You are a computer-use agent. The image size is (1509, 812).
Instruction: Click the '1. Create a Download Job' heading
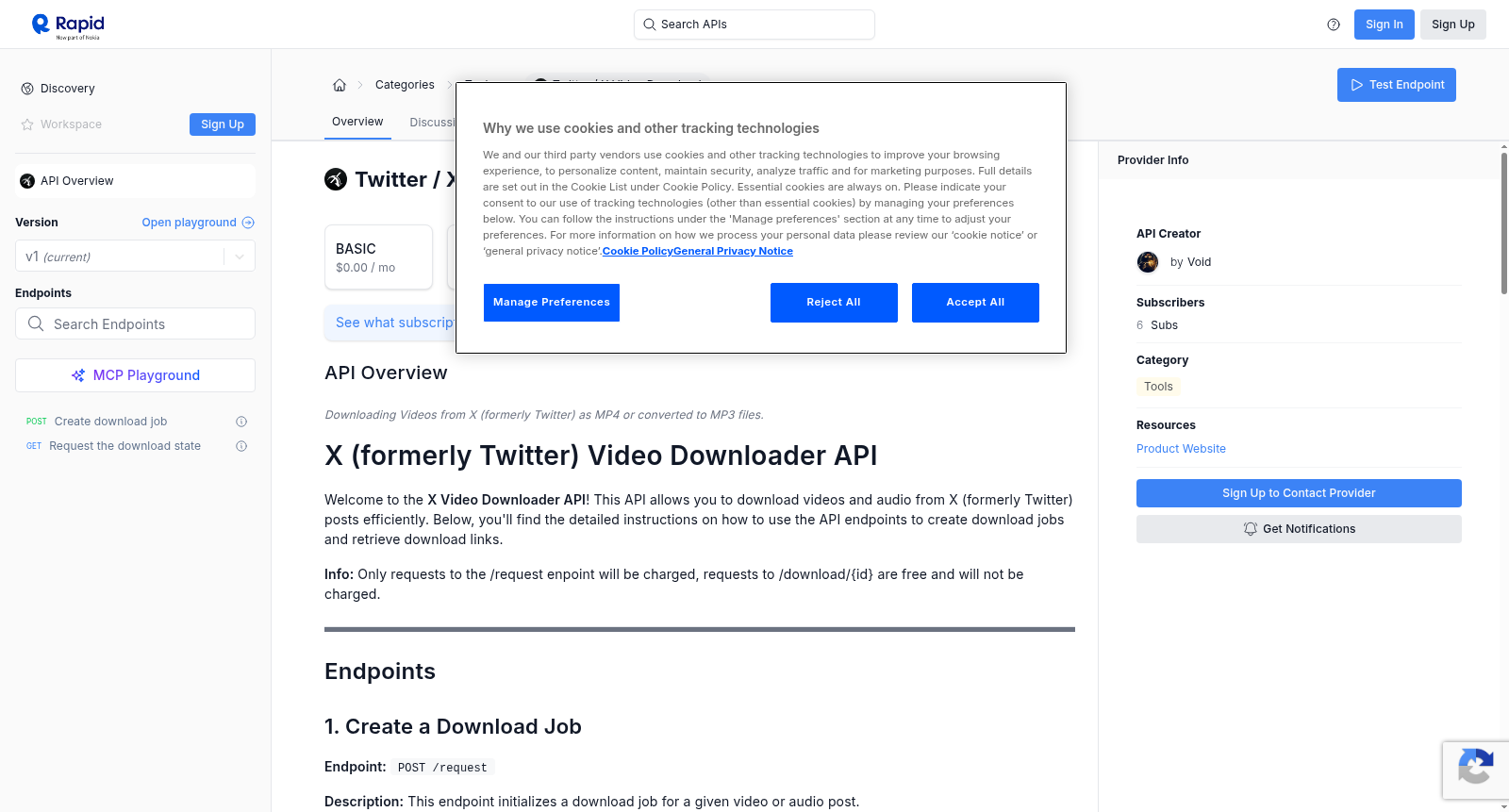(453, 727)
